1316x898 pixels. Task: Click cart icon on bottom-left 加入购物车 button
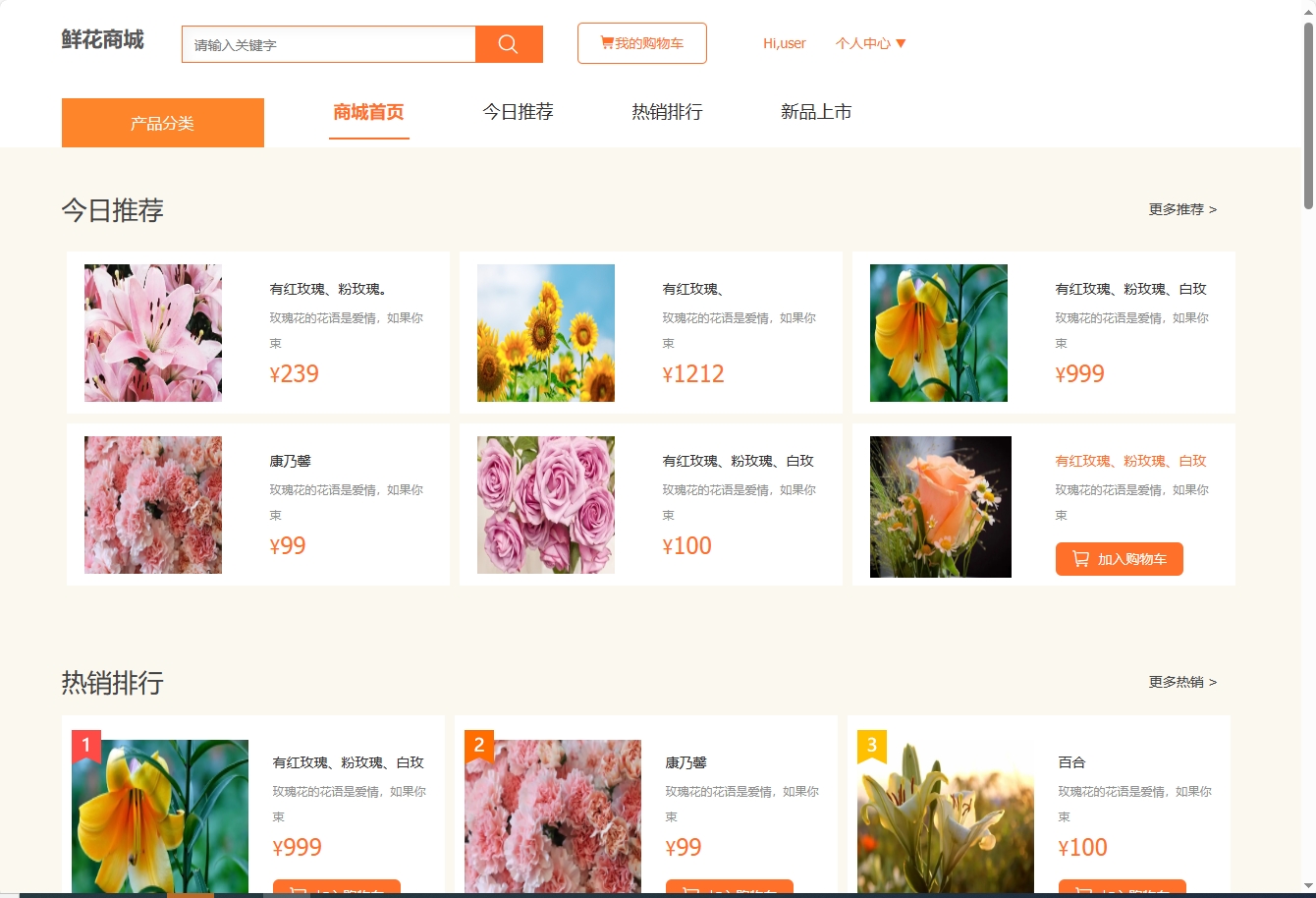[x=298, y=890]
